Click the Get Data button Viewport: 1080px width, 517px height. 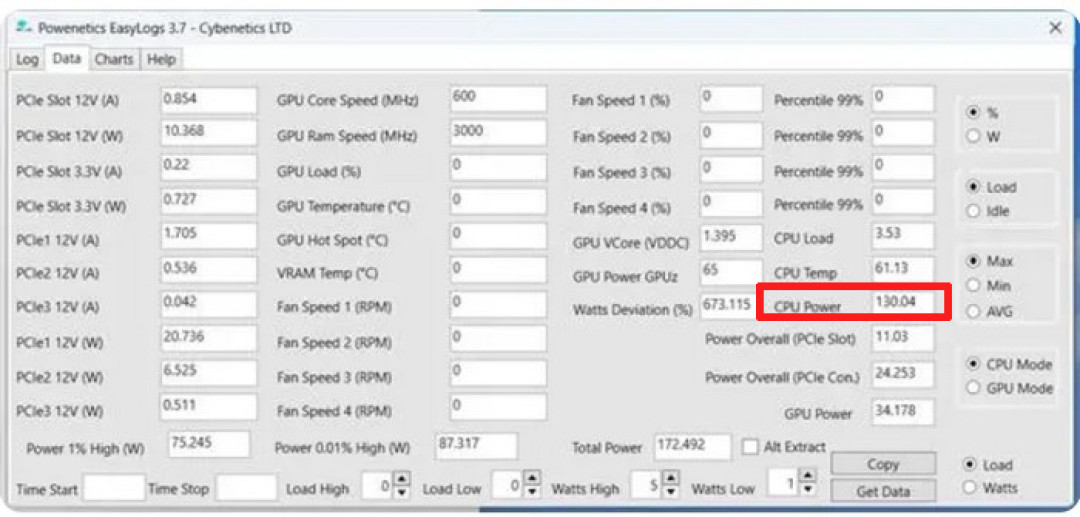pos(883,492)
